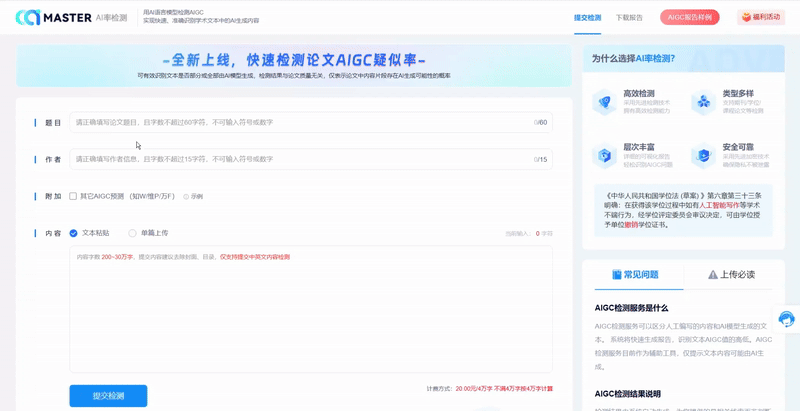Click inside the content paste text area
The image size is (800, 411).
(x=311, y=309)
